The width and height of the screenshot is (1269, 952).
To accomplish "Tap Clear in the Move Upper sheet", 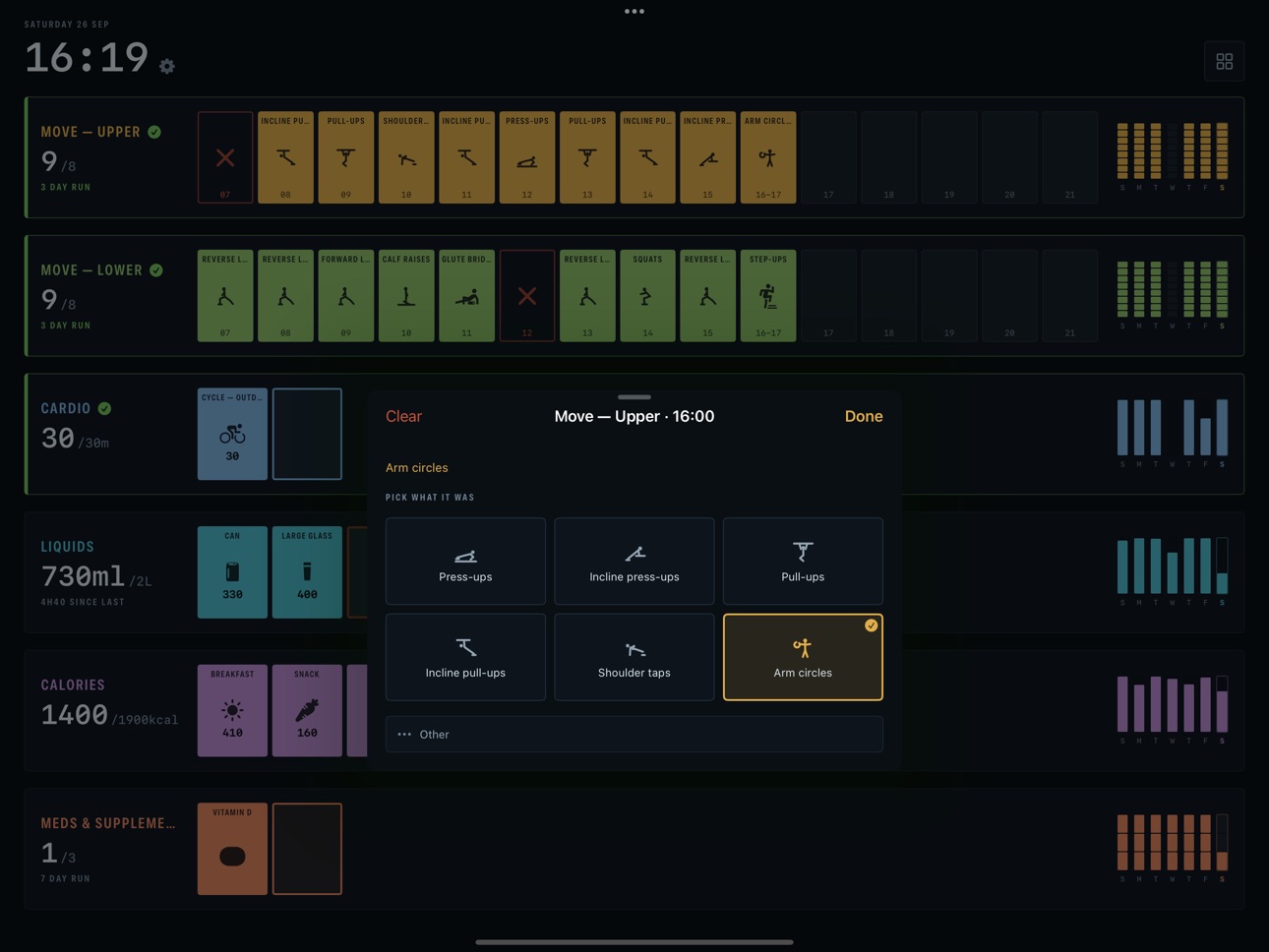I will [x=403, y=416].
